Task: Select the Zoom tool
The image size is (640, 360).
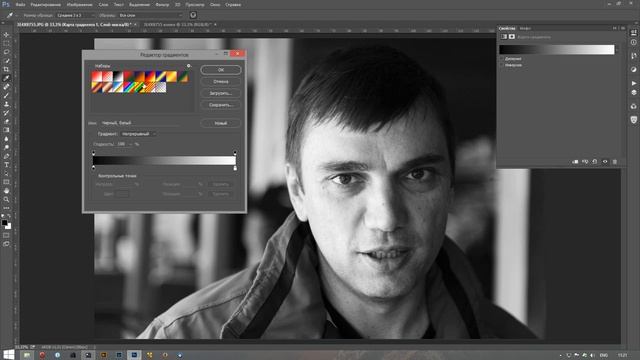Action: pos(6,199)
